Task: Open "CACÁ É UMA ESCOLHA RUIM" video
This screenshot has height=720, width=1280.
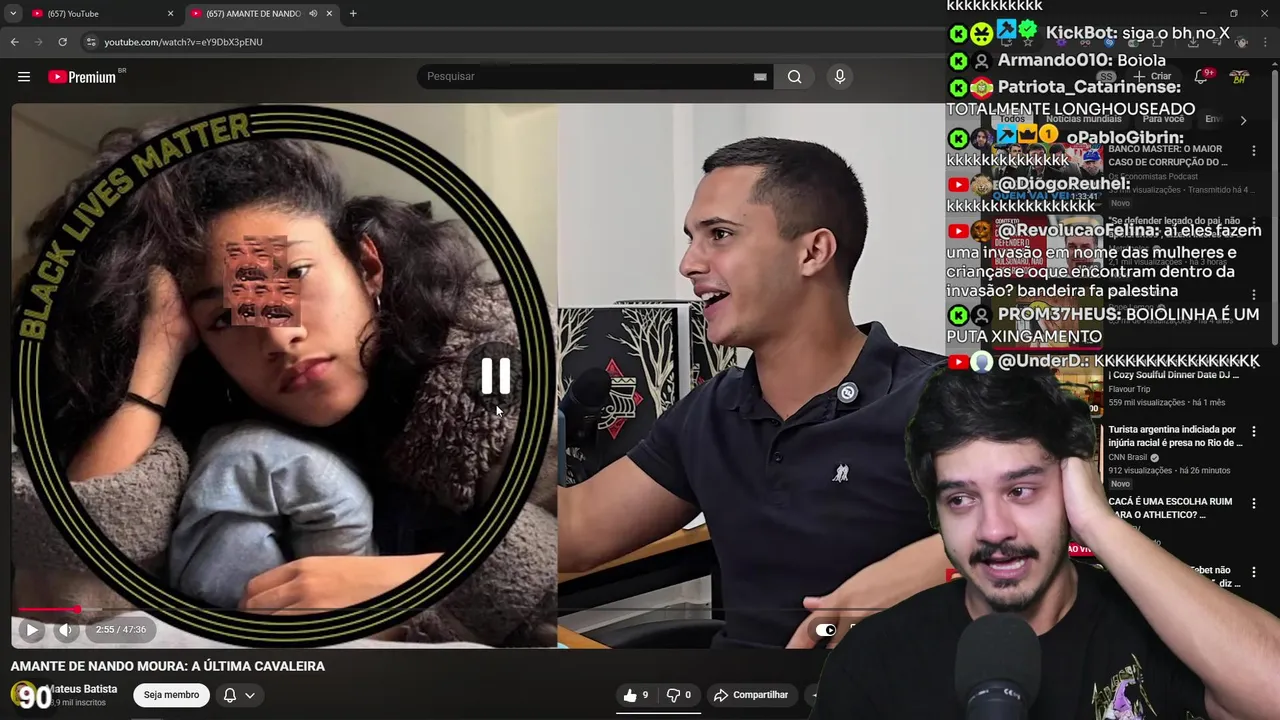Action: 1170,508
